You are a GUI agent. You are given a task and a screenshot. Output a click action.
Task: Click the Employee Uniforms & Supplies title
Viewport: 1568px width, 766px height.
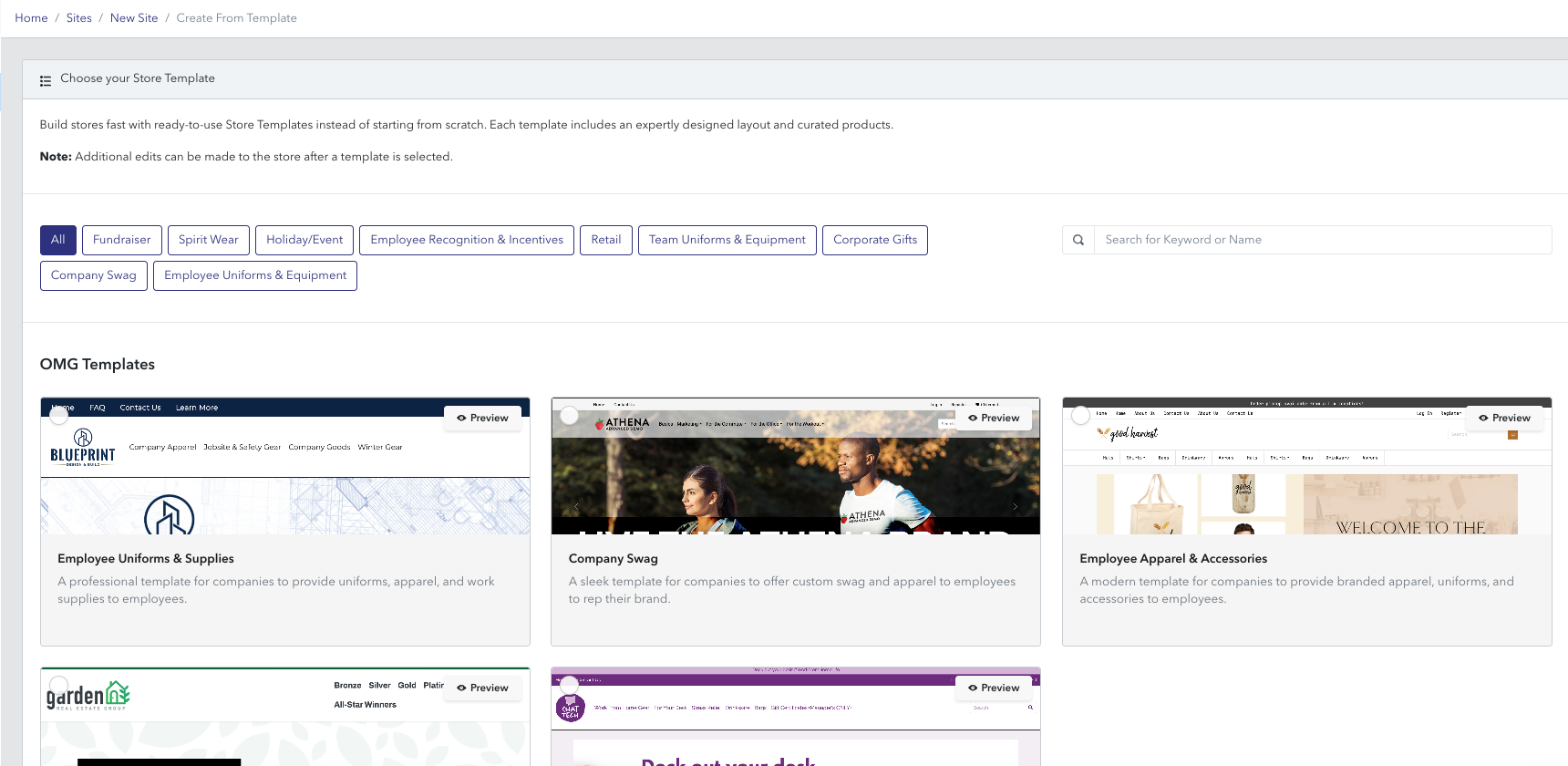[146, 559]
